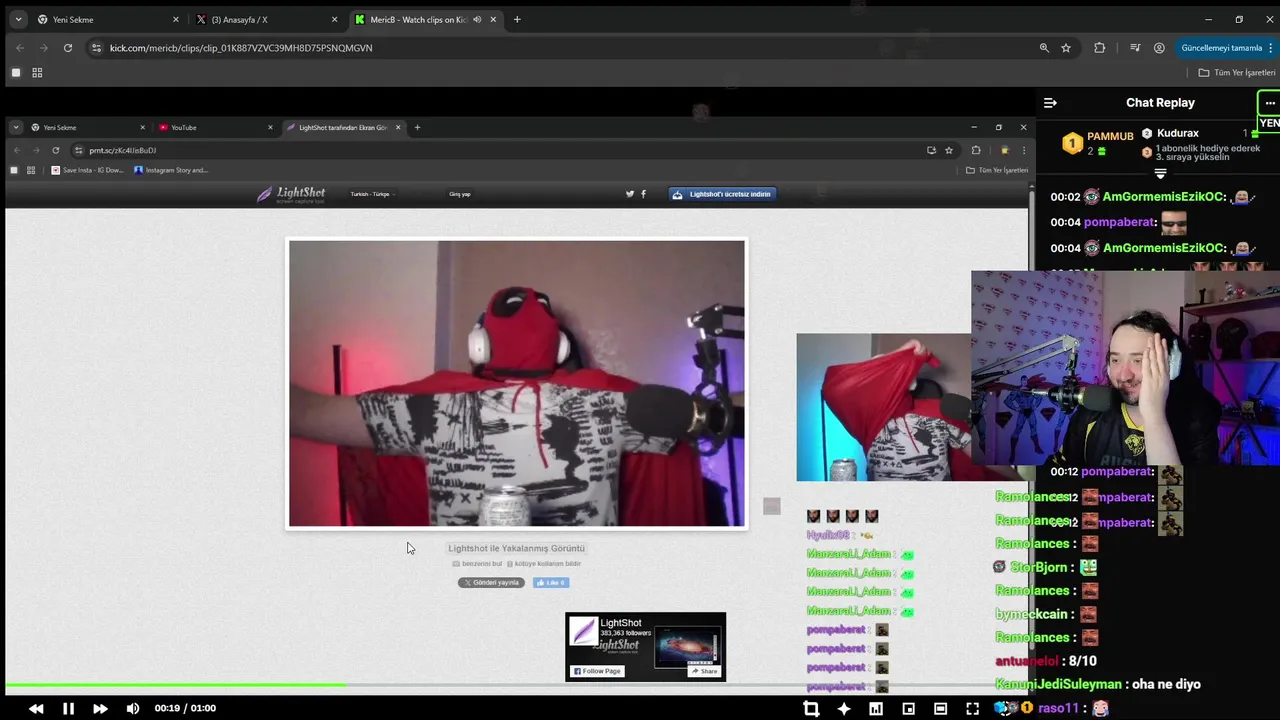Expand the gifter leaderboard chevron below Kudurax
Screen dimensions: 1280x720
point(1160,174)
